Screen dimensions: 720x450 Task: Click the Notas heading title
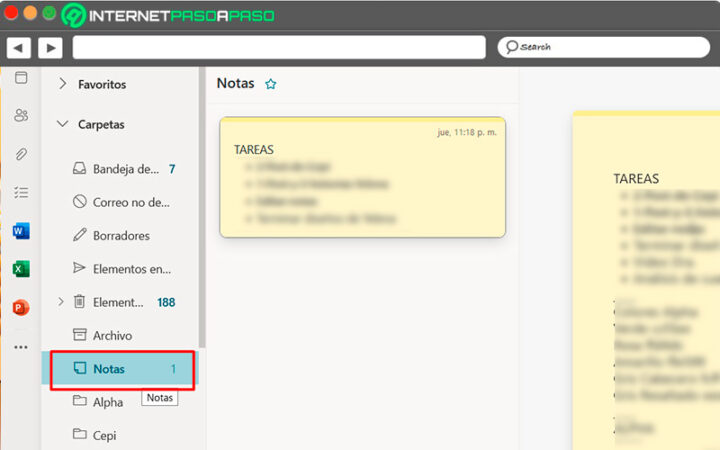(x=236, y=83)
